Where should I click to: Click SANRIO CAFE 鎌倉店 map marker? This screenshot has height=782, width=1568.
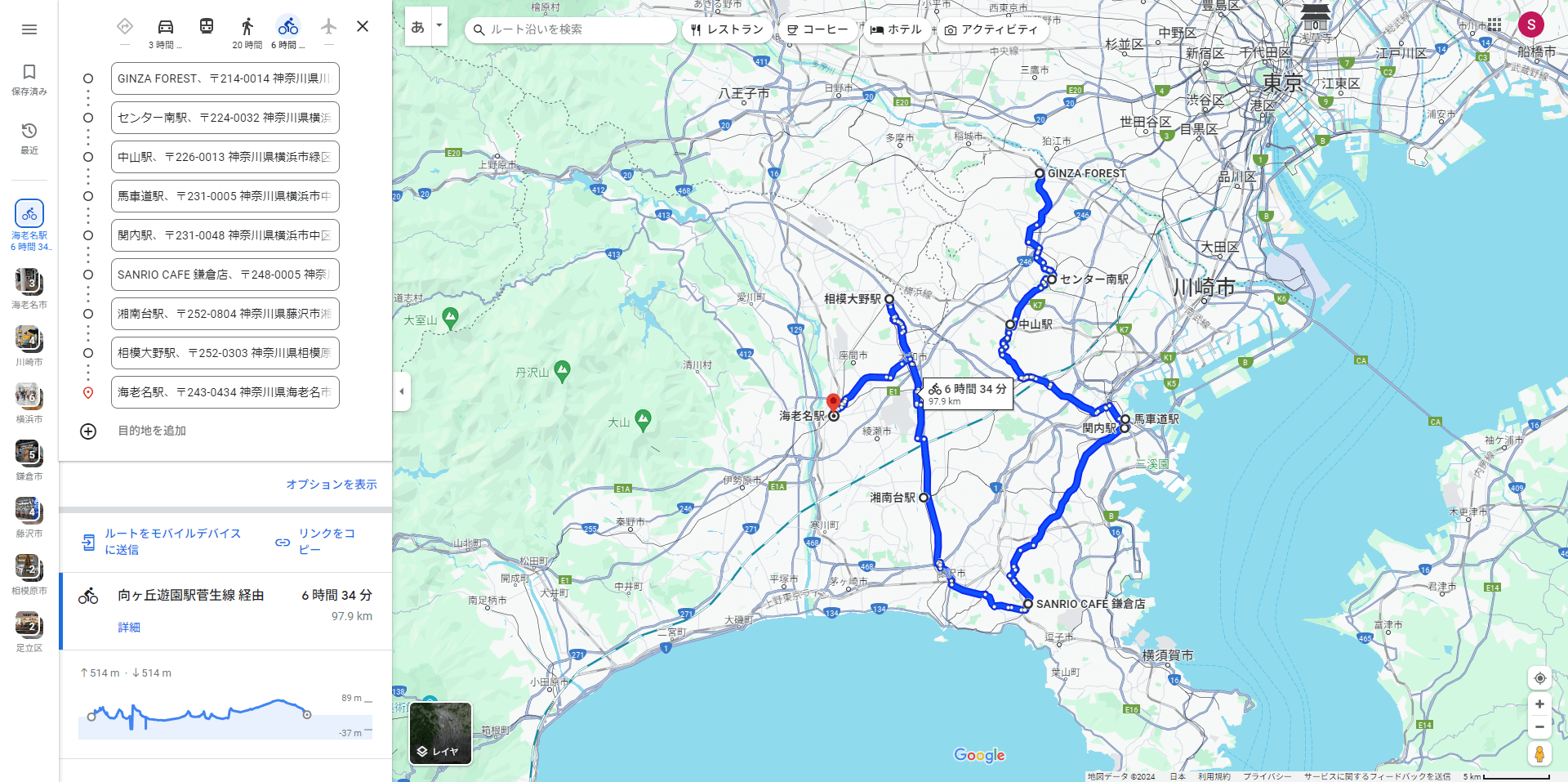tap(1028, 604)
